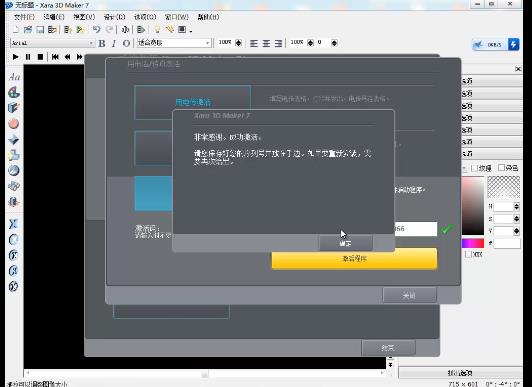Open the (O) options menu
The image size is (532, 387).
click(145, 17)
